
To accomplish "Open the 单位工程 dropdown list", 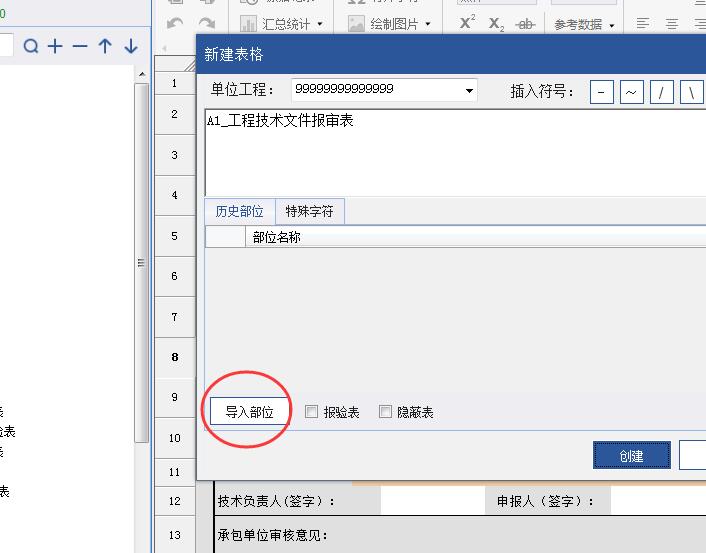I will [469, 91].
